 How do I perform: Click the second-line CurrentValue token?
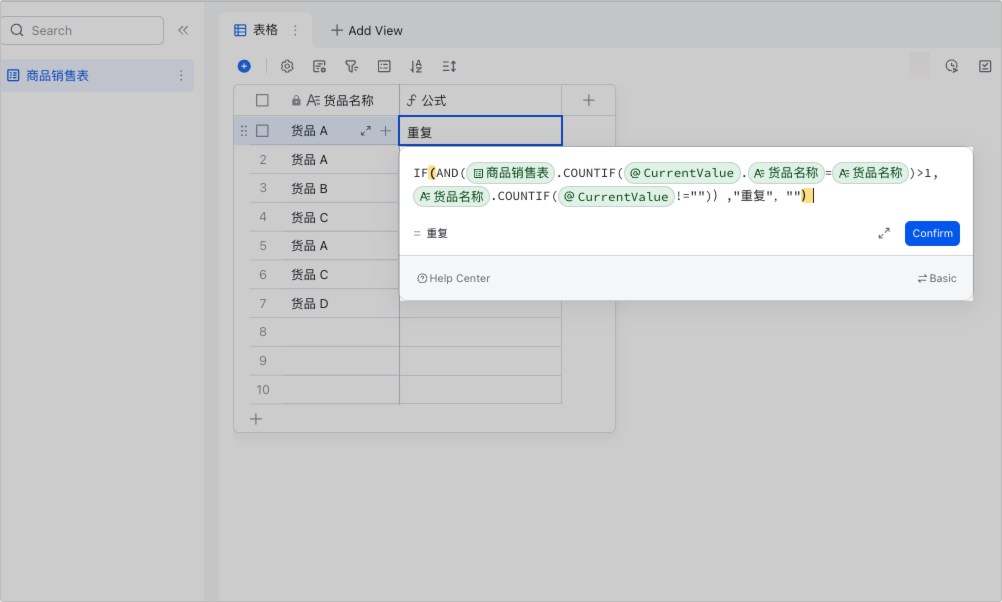616,197
